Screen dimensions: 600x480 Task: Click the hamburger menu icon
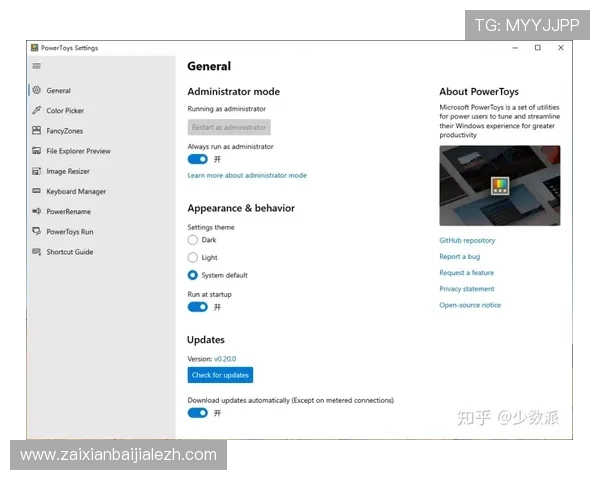coord(37,67)
